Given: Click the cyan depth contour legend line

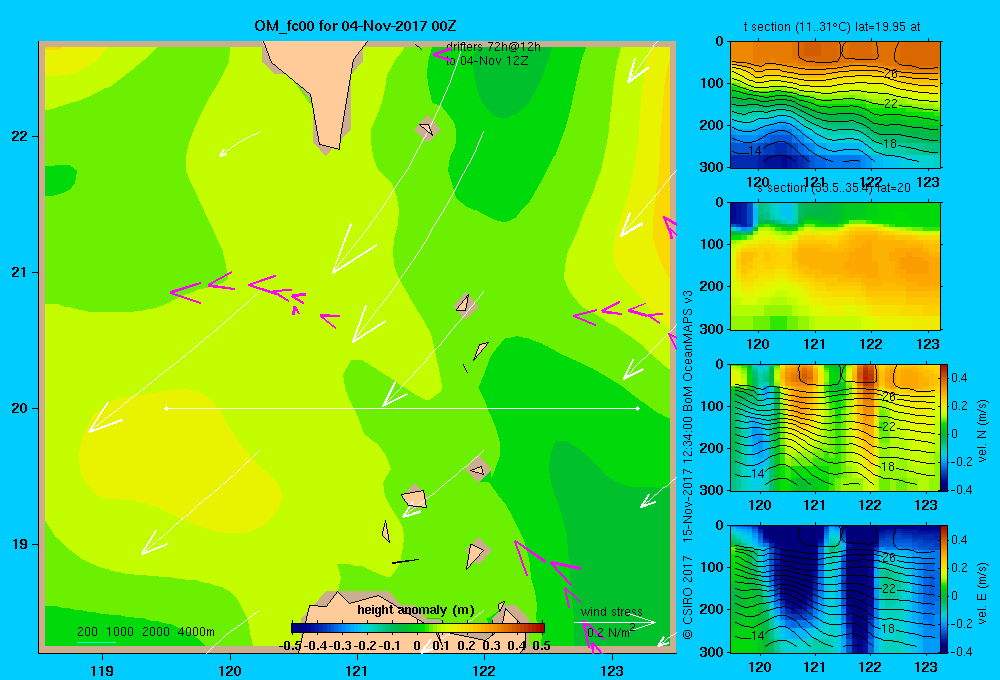Looking at the screenshot, I should pos(96,642).
